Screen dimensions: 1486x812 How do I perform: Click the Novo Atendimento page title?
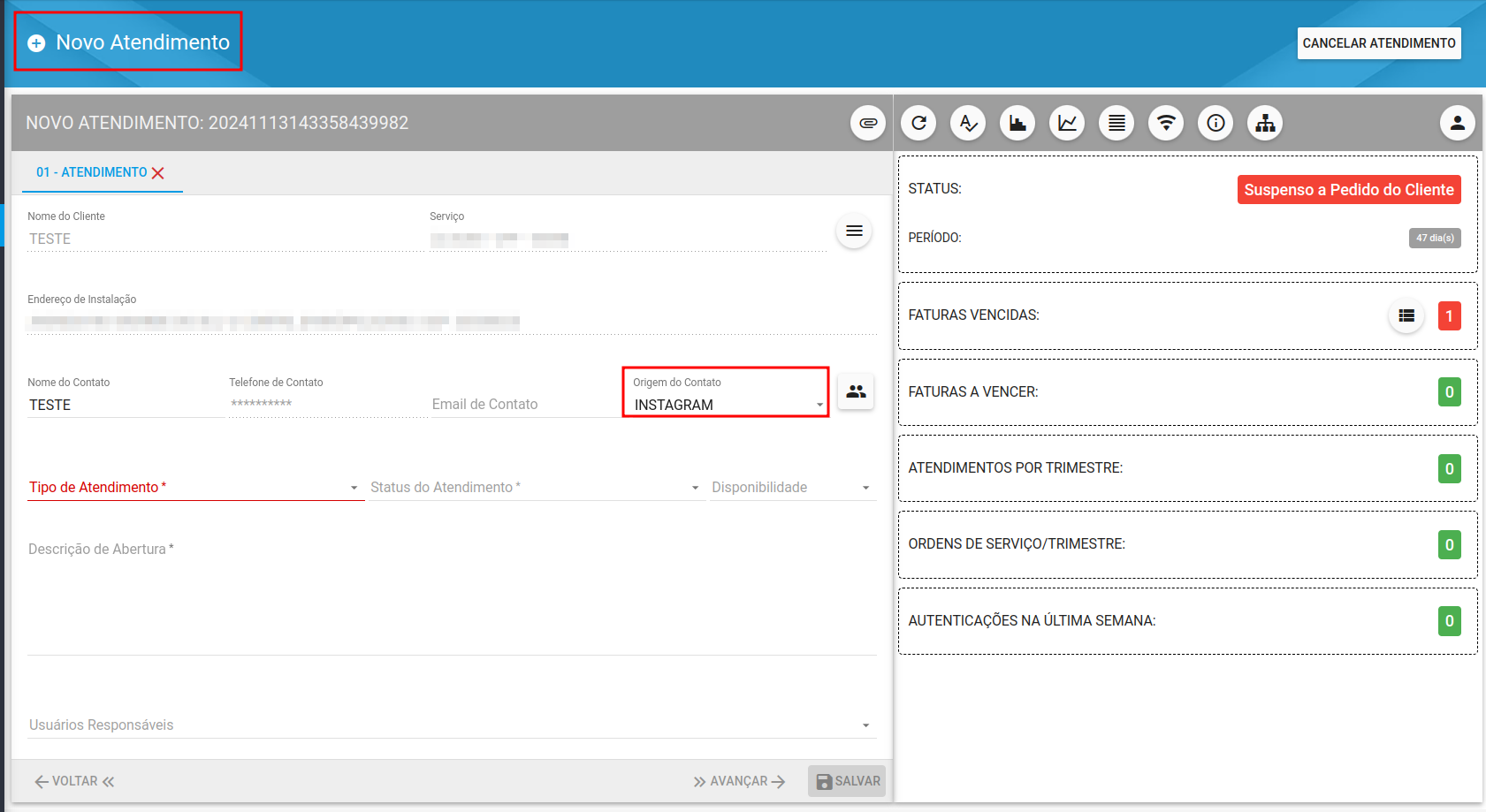pos(143,42)
